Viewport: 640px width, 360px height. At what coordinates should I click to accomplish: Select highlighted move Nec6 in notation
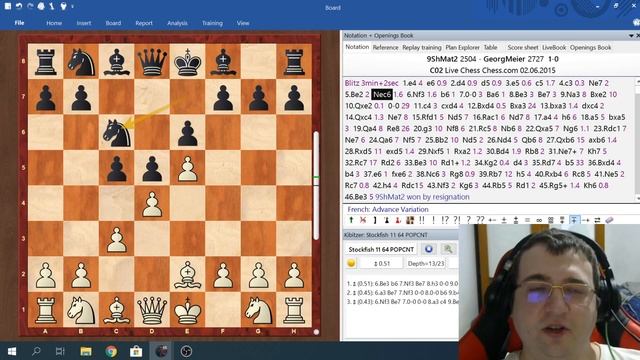tap(382, 94)
